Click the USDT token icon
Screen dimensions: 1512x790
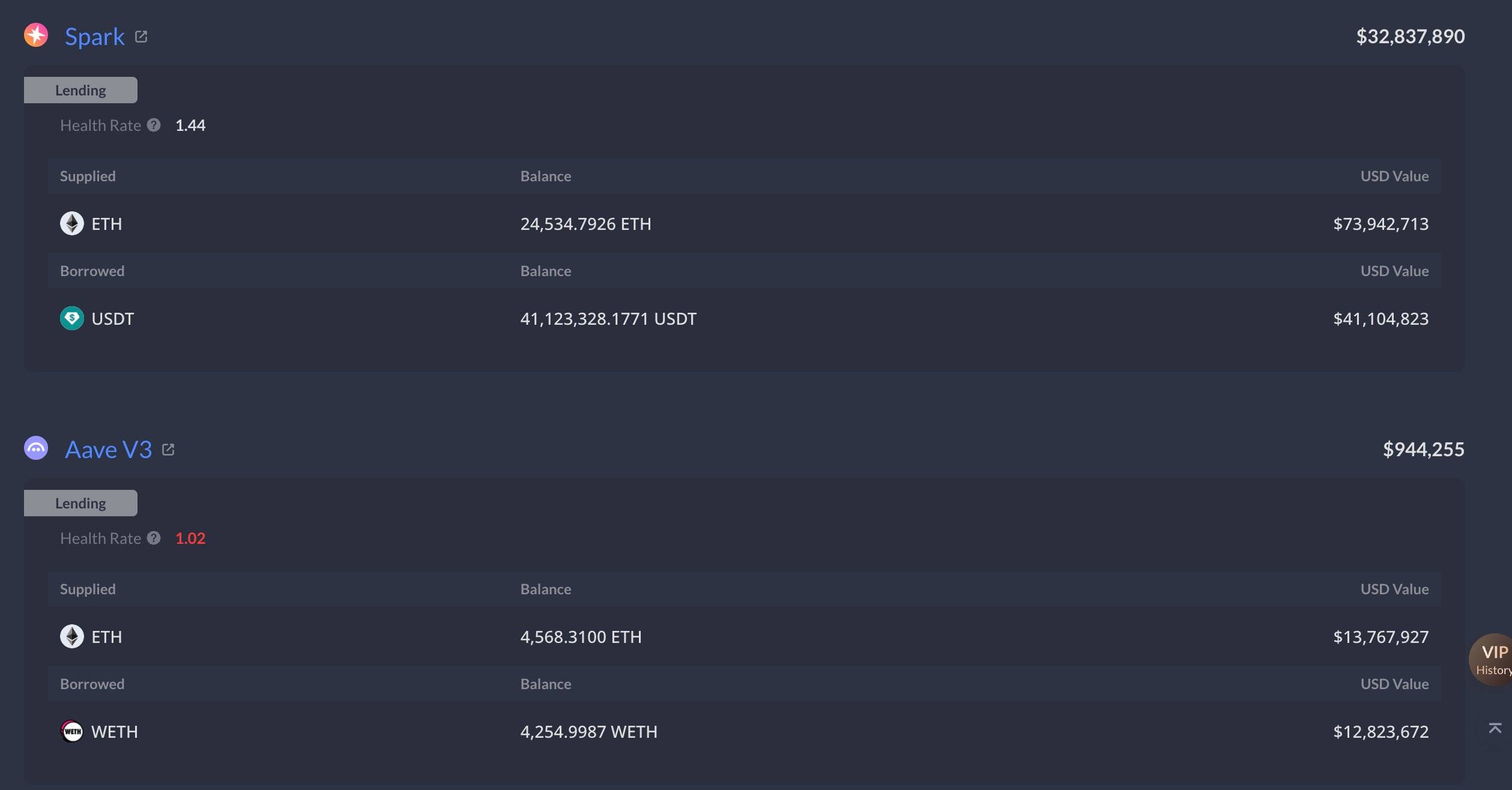click(72, 318)
